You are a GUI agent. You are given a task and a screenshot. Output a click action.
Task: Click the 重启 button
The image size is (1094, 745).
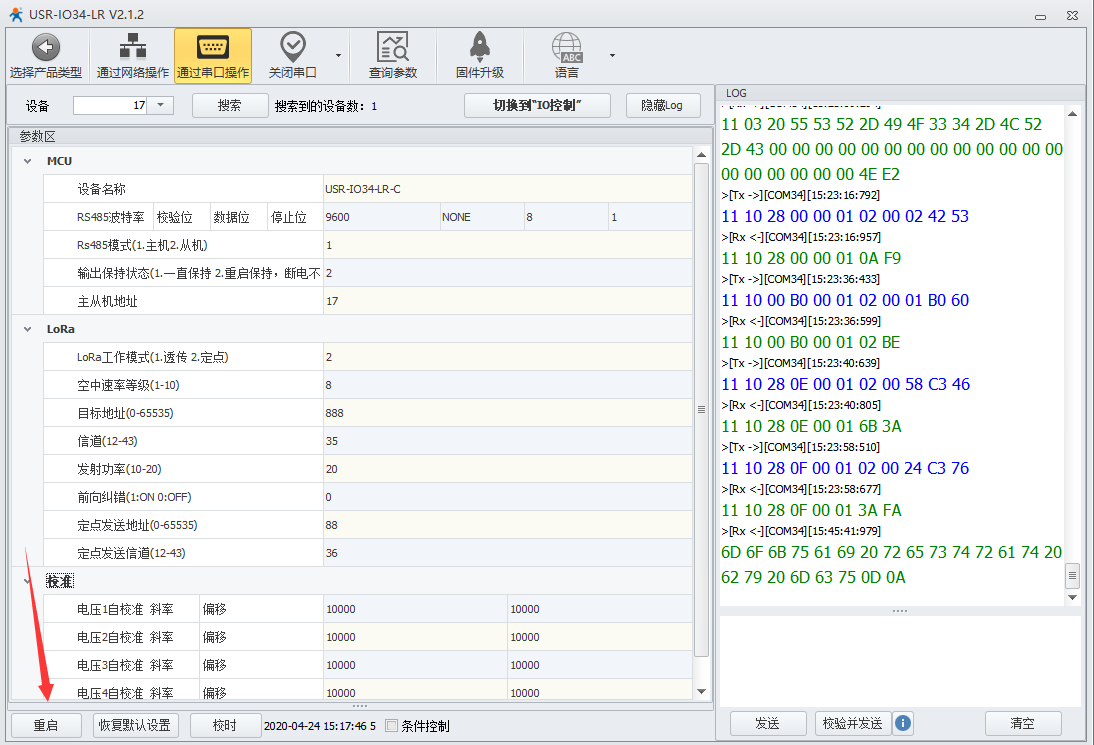coord(46,725)
